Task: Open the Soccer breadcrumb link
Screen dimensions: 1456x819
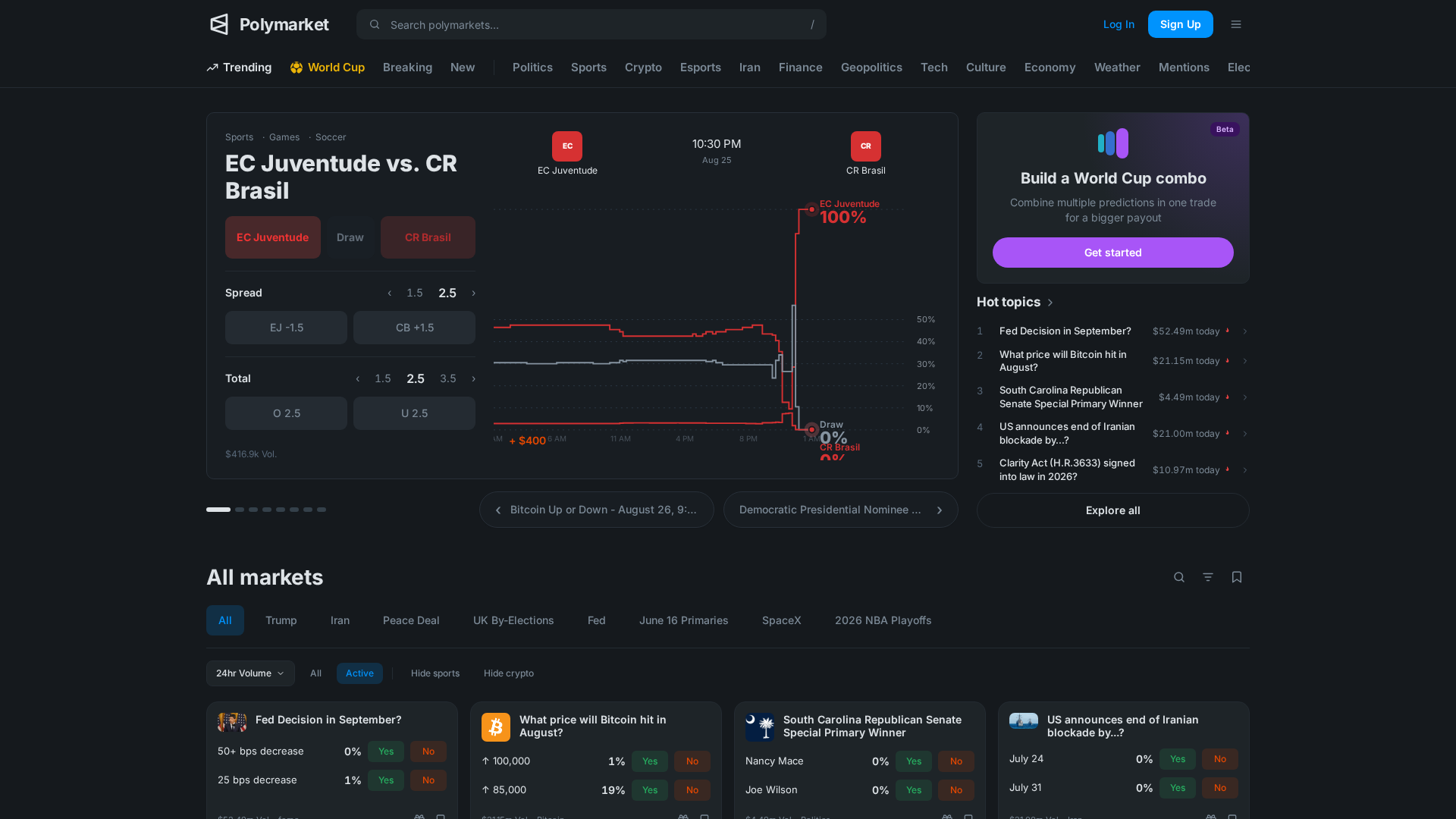Action: coord(331,137)
